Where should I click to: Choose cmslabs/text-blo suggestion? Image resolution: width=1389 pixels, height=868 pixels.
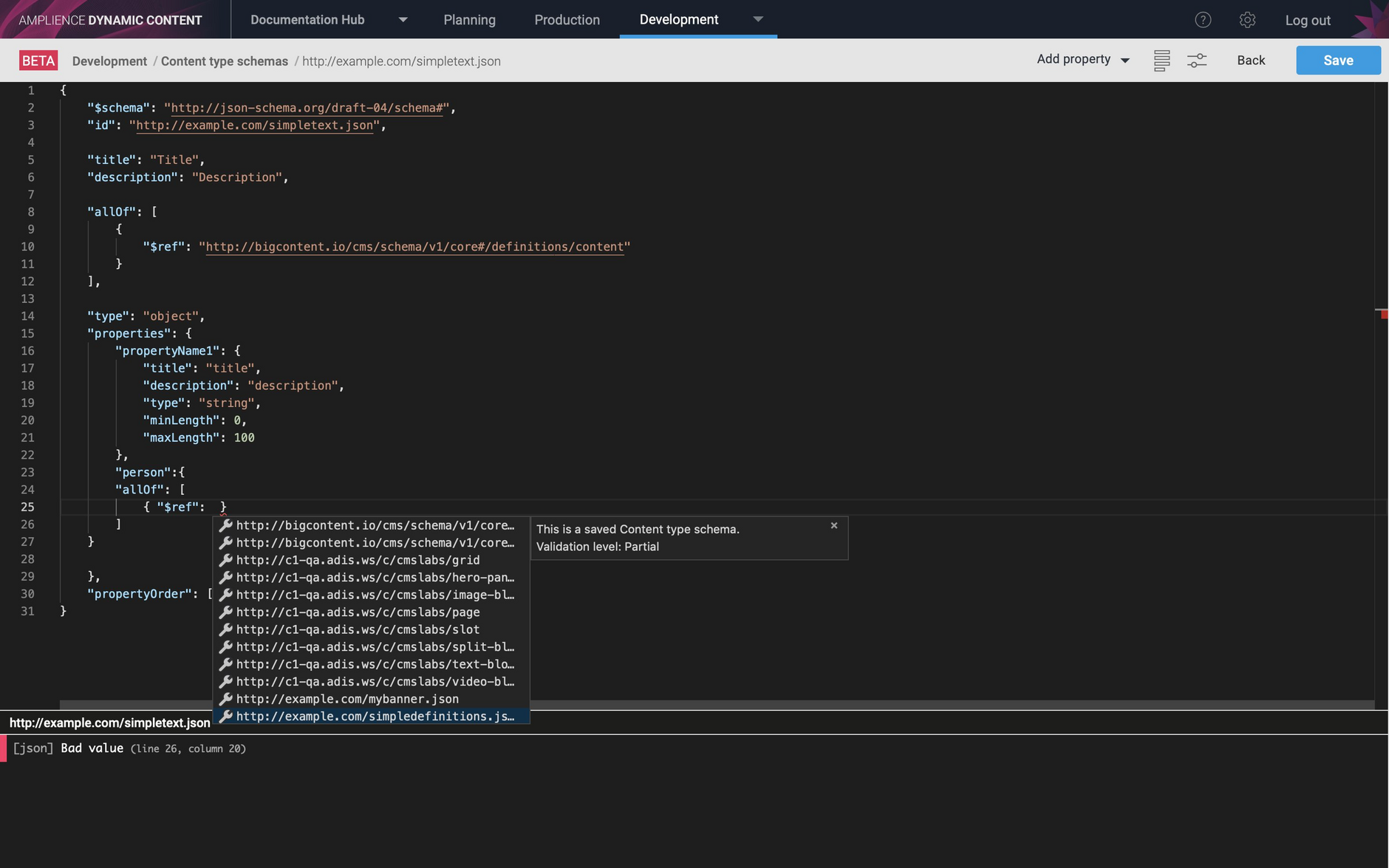371,664
